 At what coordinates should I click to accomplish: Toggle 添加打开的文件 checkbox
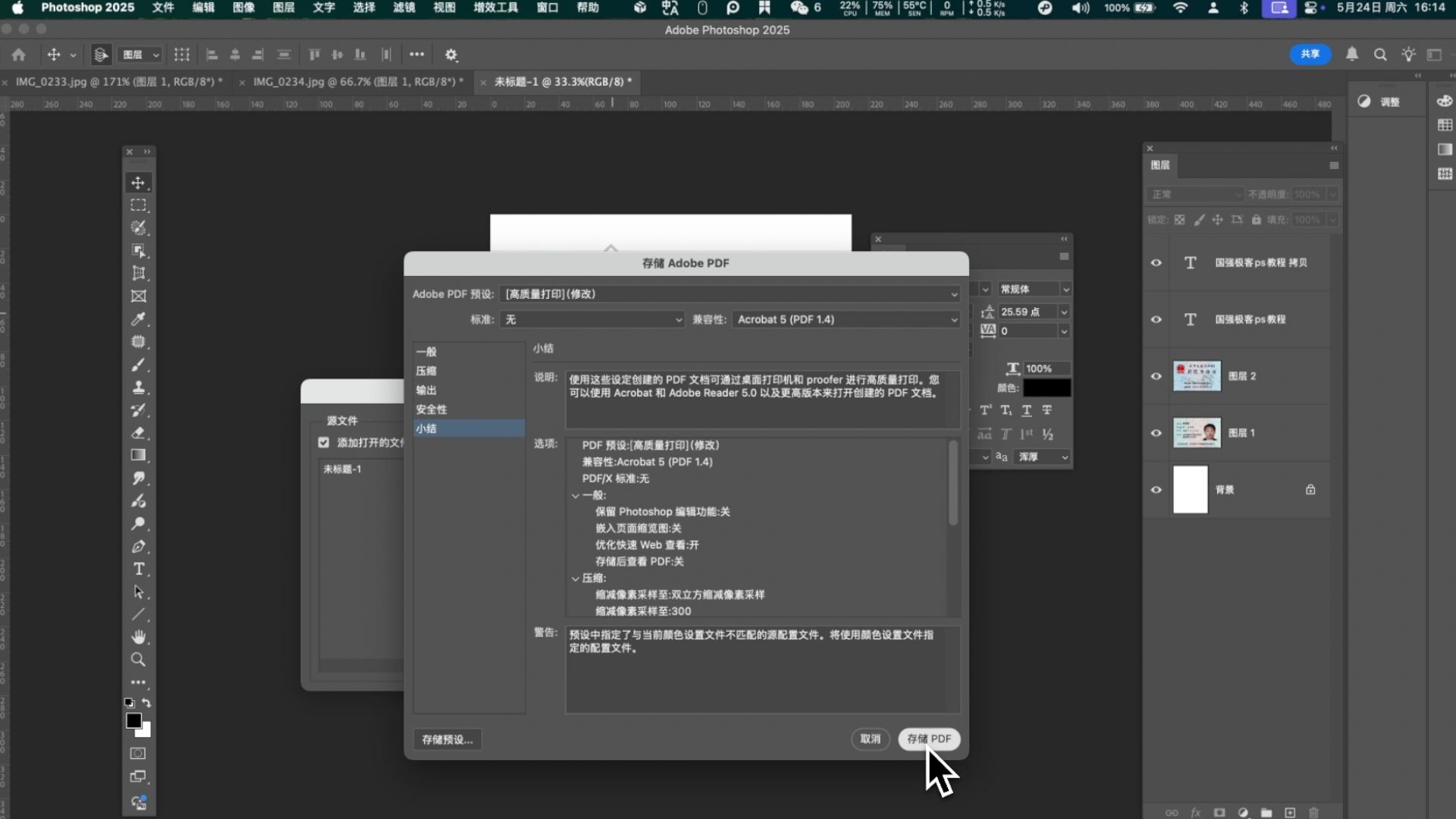[x=324, y=442]
